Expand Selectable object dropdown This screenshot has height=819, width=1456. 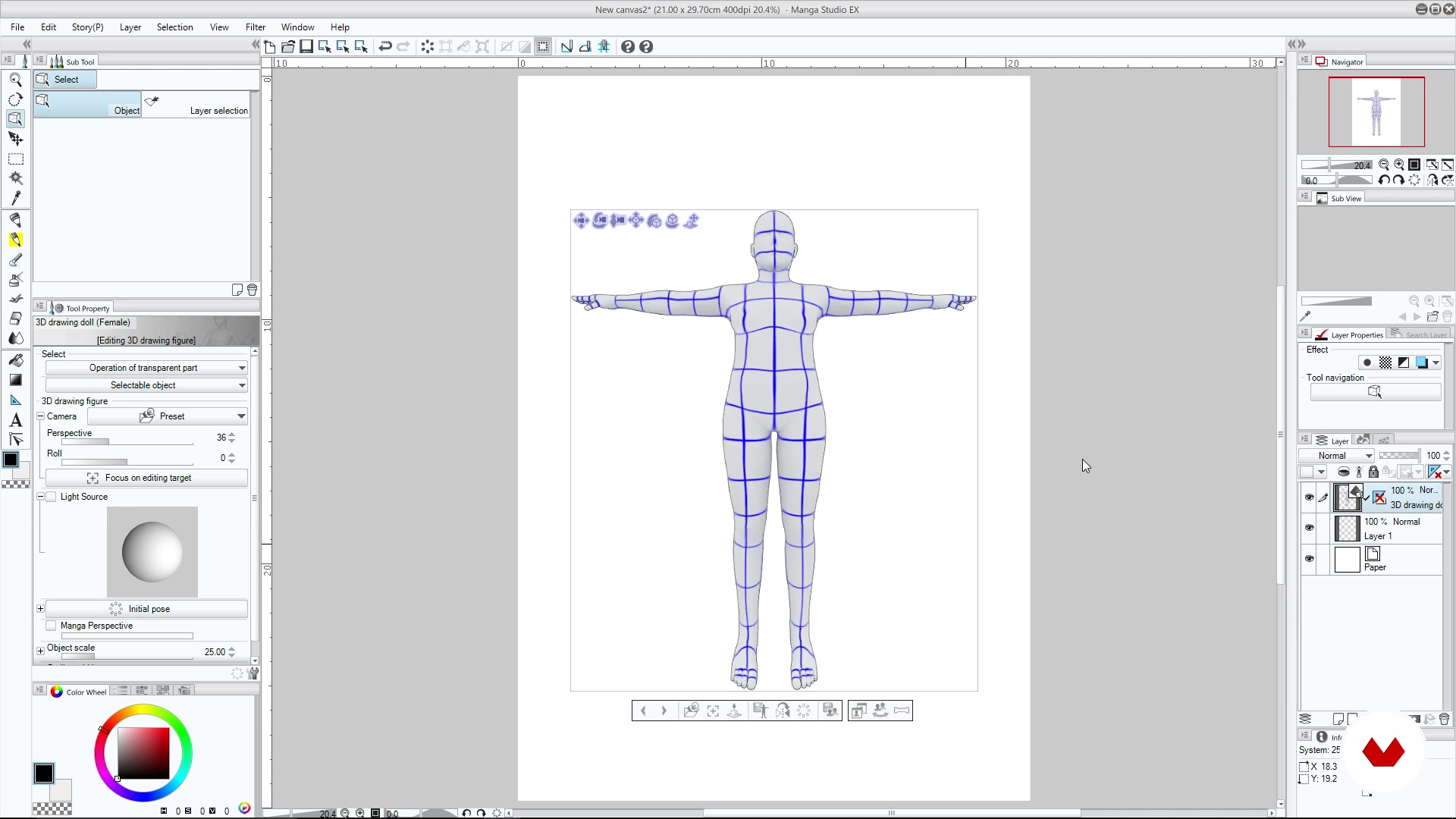pyautogui.click(x=241, y=385)
